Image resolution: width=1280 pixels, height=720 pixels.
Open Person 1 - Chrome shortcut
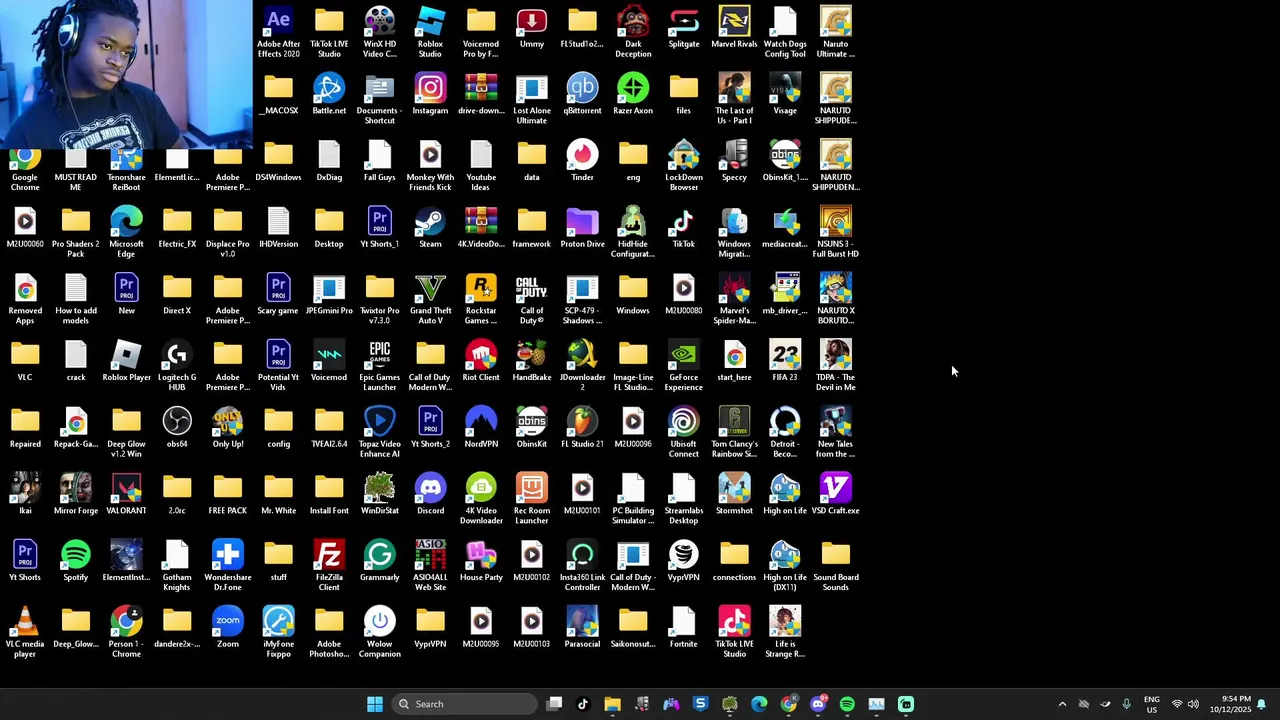point(126,633)
